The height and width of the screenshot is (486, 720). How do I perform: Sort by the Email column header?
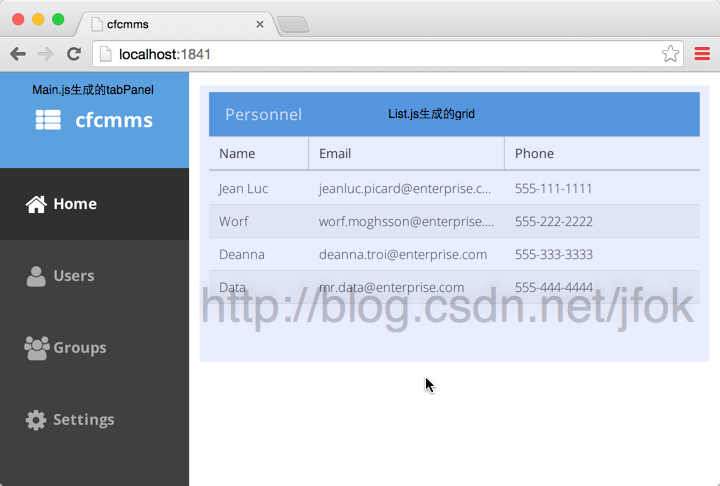[406, 153]
